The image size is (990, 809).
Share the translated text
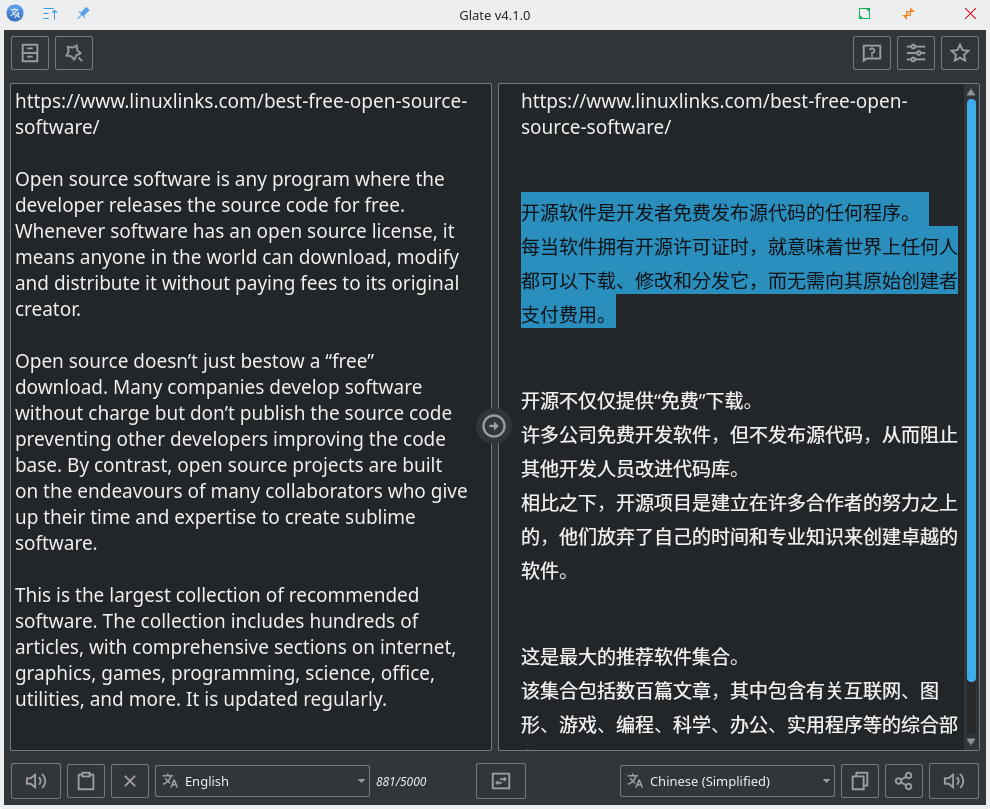(x=904, y=781)
